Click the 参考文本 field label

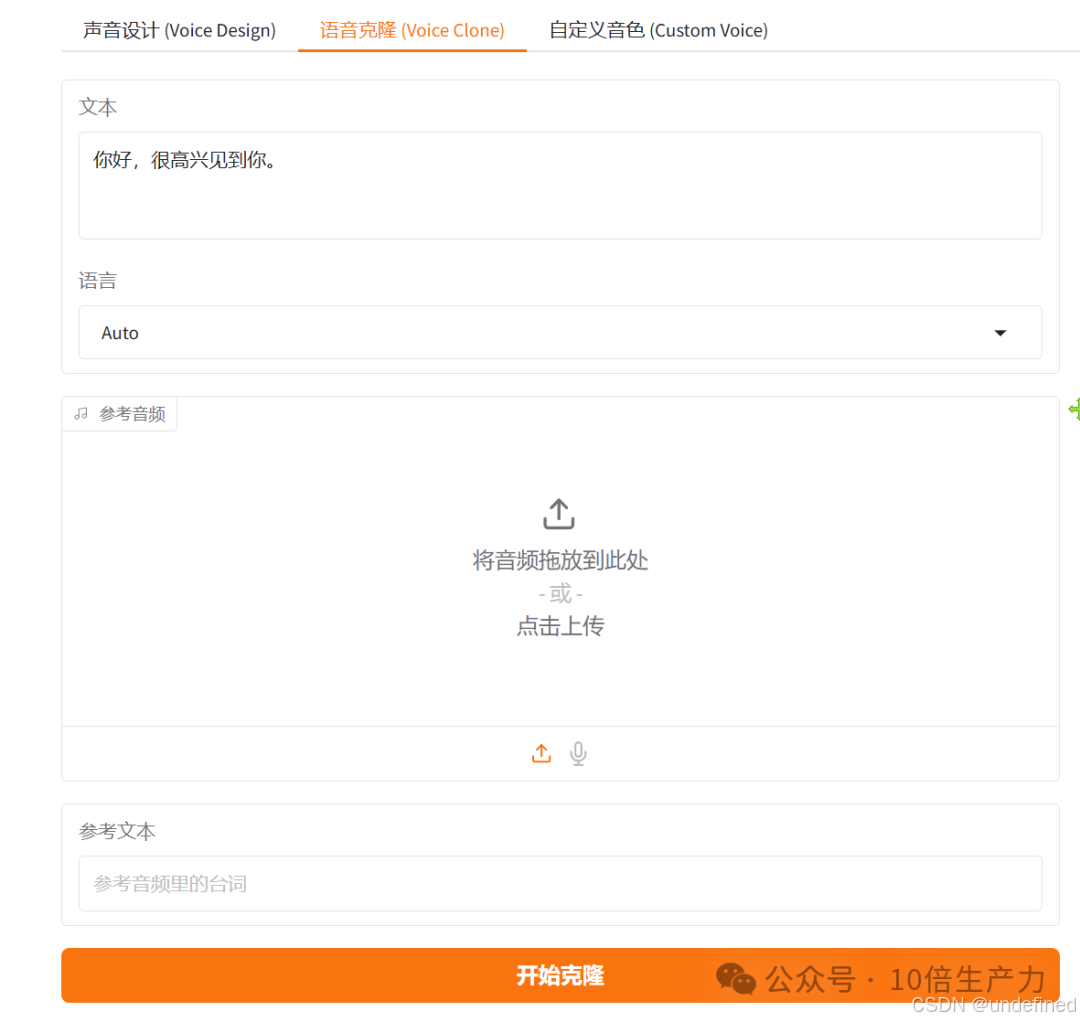pos(117,831)
